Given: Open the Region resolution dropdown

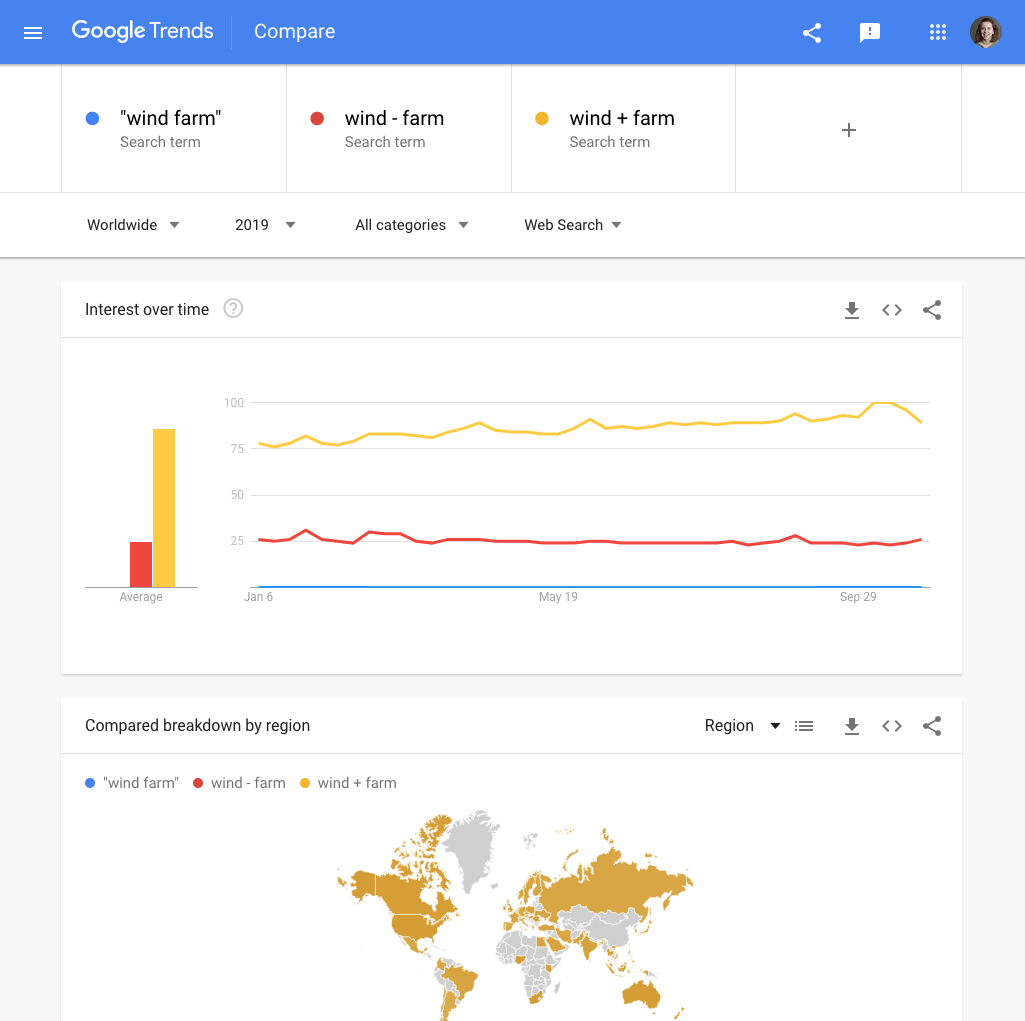Looking at the screenshot, I should coord(742,726).
